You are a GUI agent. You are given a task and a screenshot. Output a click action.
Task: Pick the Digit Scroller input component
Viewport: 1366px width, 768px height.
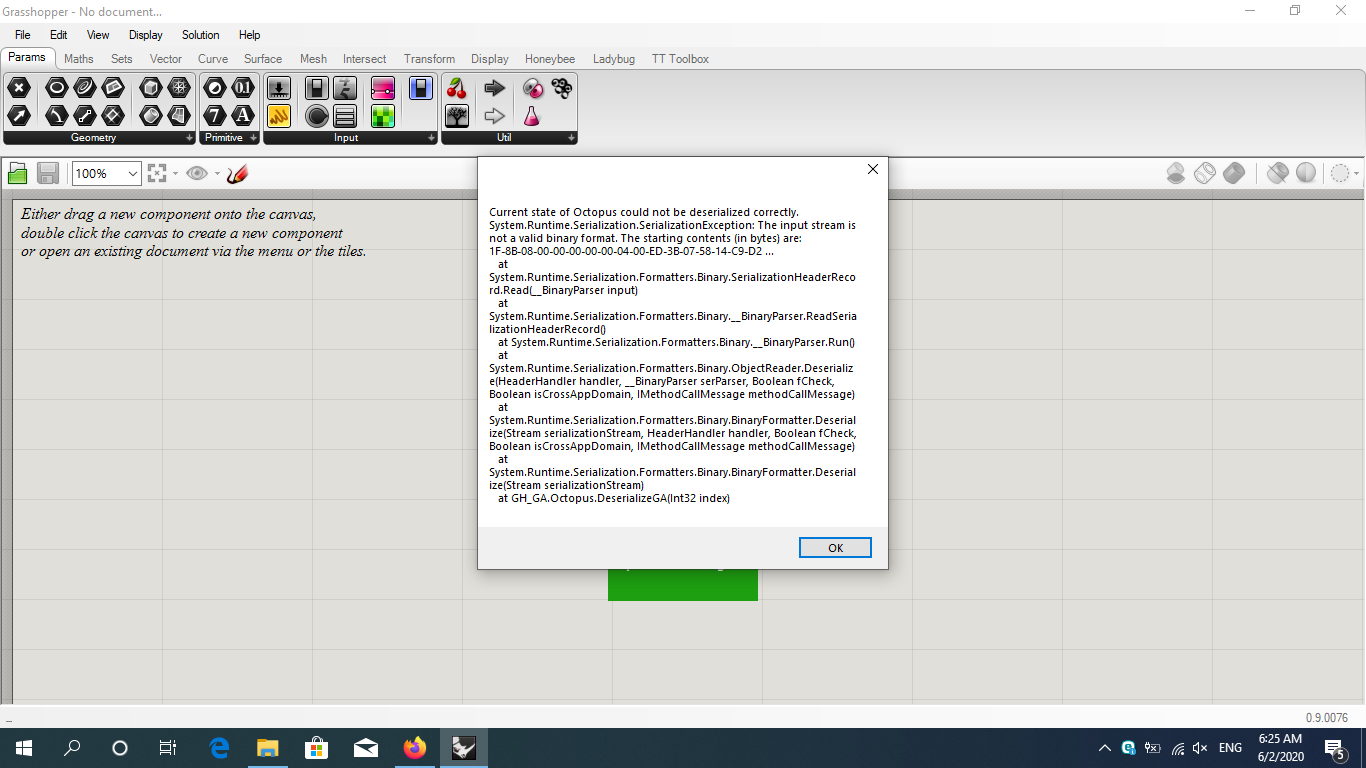click(x=345, y=88)
